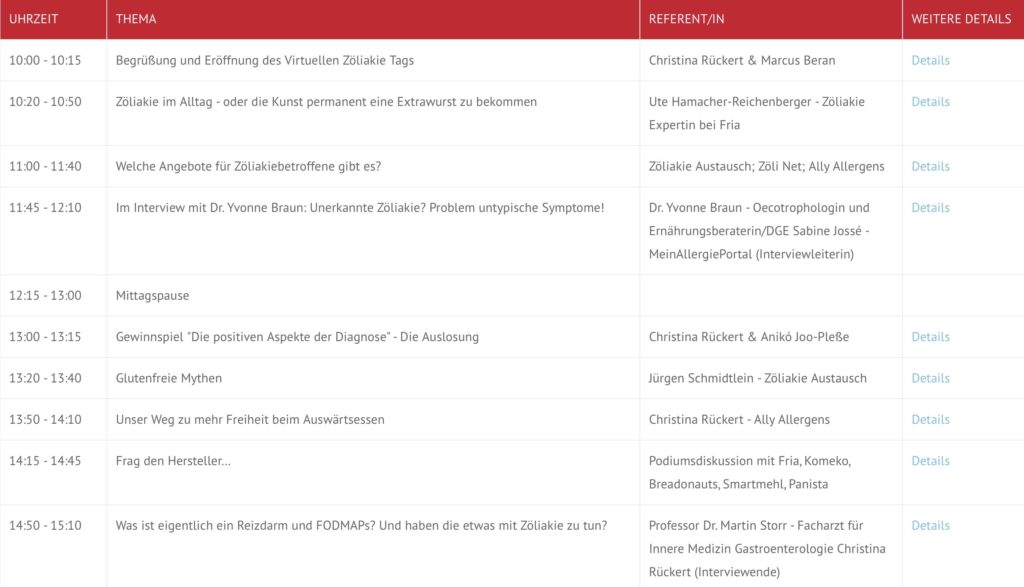The image size is (1024, 587).
Task: Click topic Zöliakie im Alltag Extrawurst
Action: click(326, 101)
